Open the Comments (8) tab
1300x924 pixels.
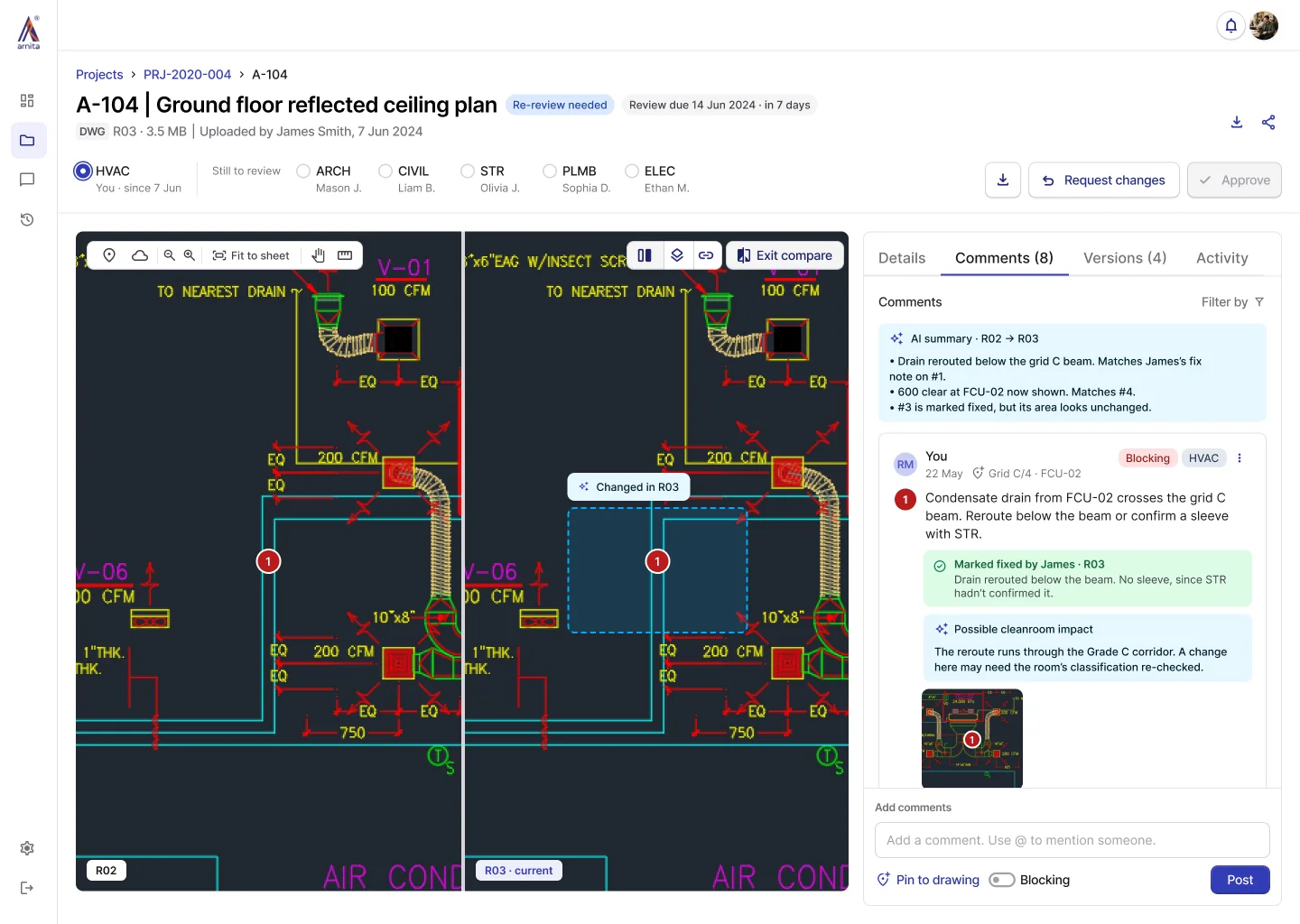tap(1004, 258)
